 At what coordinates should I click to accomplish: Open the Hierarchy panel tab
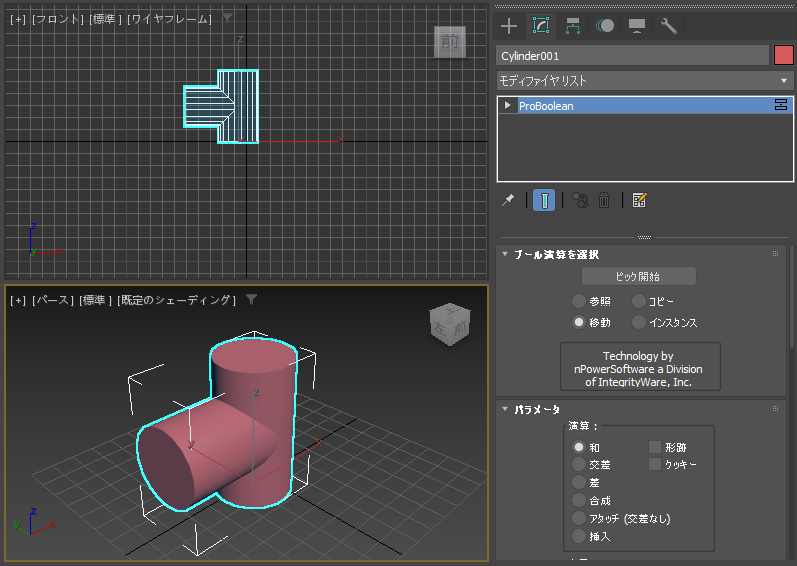pyautogui.click(x=573, y=26)
